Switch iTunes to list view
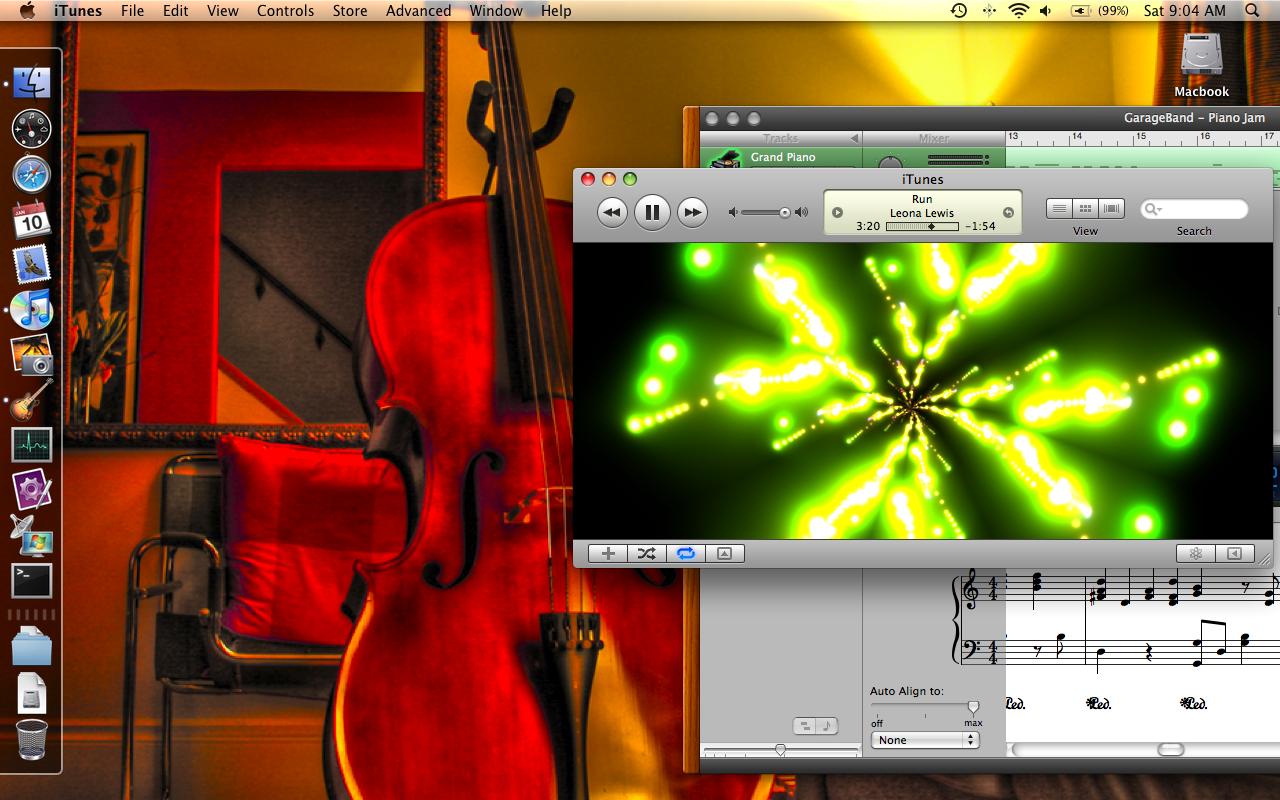Screen dimensions: 1280x800 pyautogui.click(x=1059, y=209)
